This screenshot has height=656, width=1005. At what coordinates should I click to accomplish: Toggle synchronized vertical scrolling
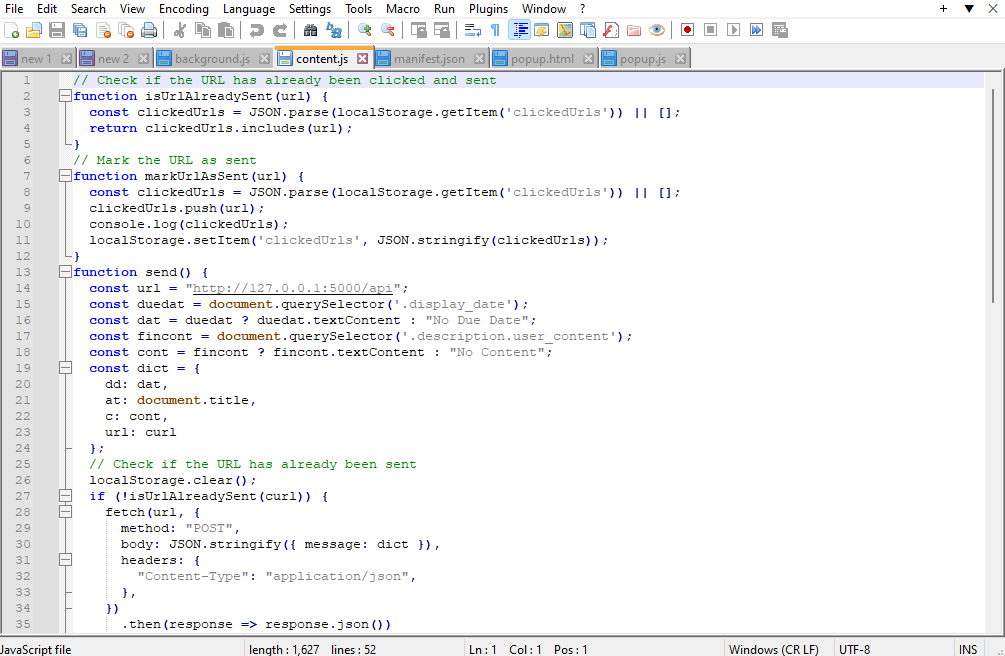point(419,30)
